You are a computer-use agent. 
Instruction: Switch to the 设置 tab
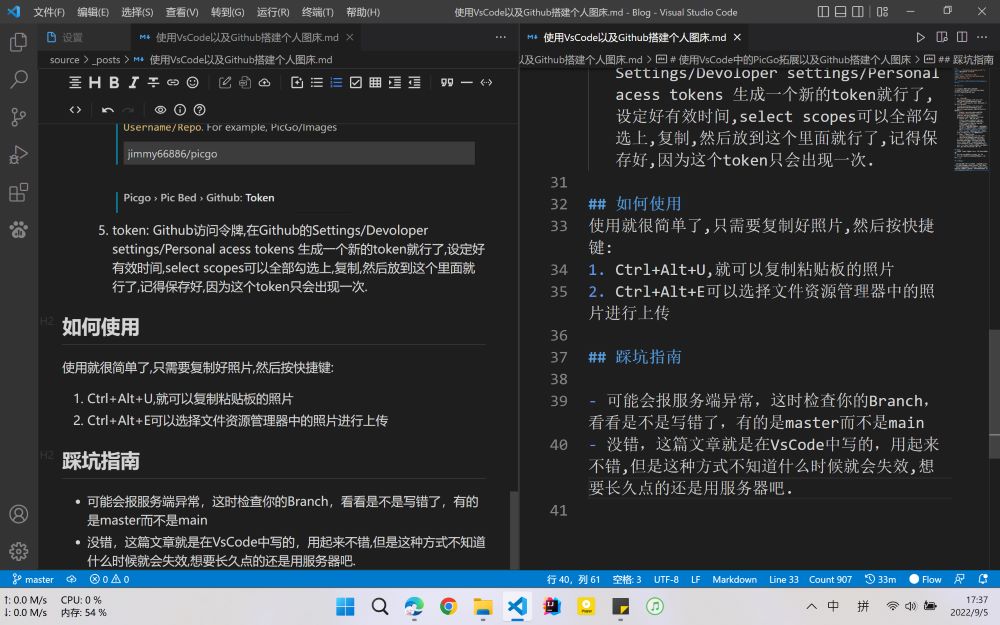click(x=72, y=37)
